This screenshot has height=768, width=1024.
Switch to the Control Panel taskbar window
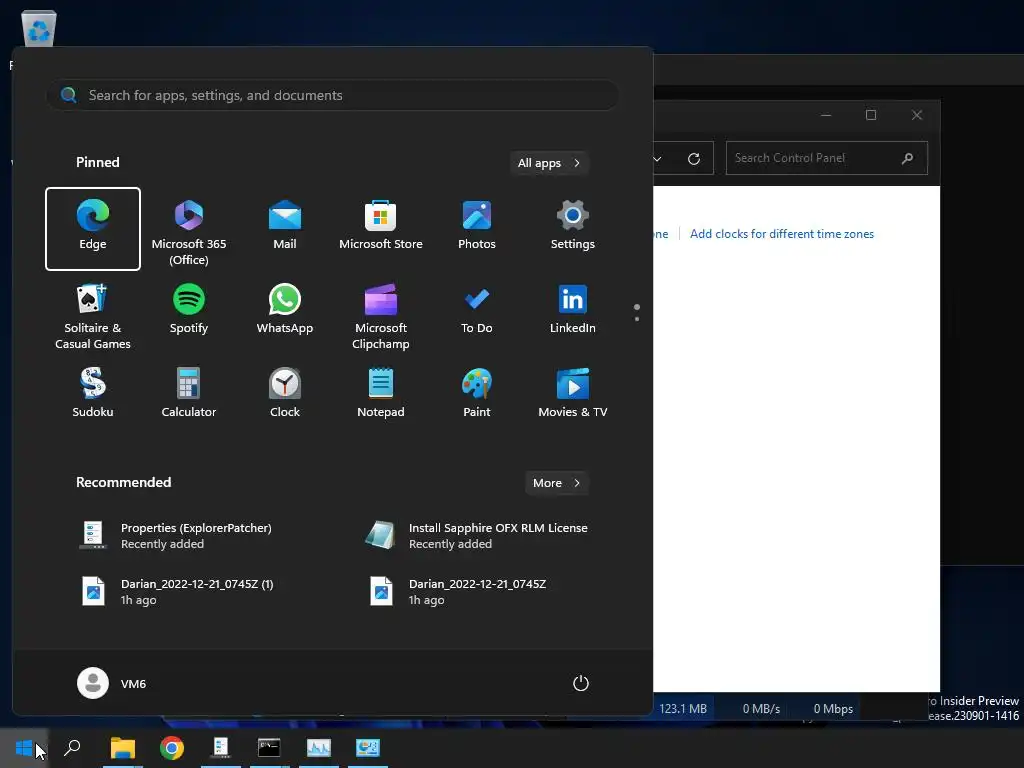(x=368, y=748)
